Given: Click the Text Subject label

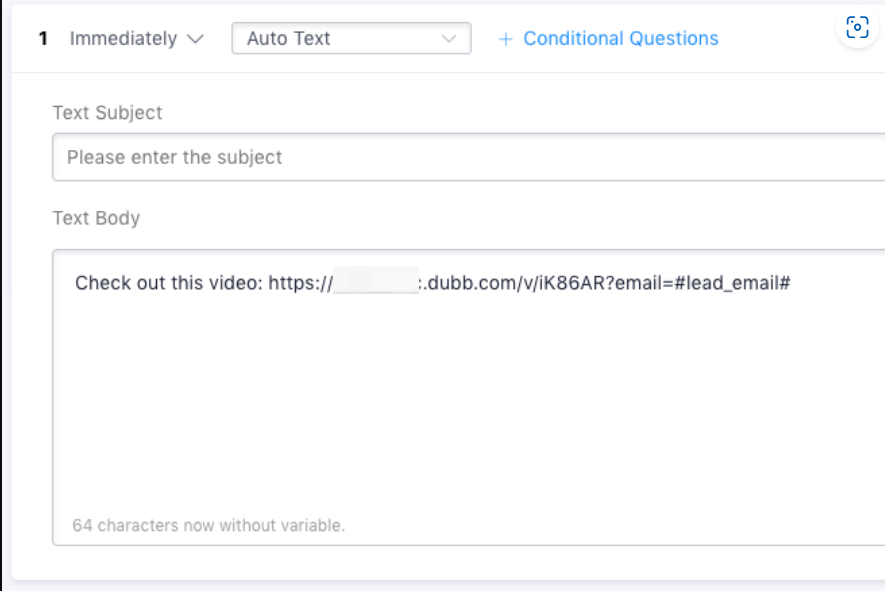Looking at the screenshot, I should coord(107,113).
